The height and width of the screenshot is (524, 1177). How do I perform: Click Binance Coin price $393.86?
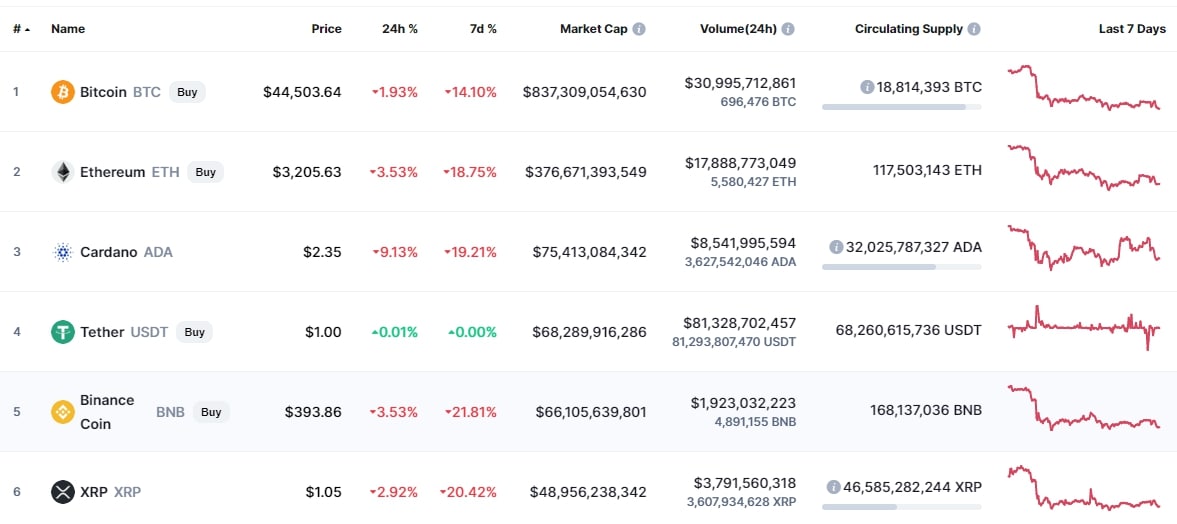click(314, 412)
